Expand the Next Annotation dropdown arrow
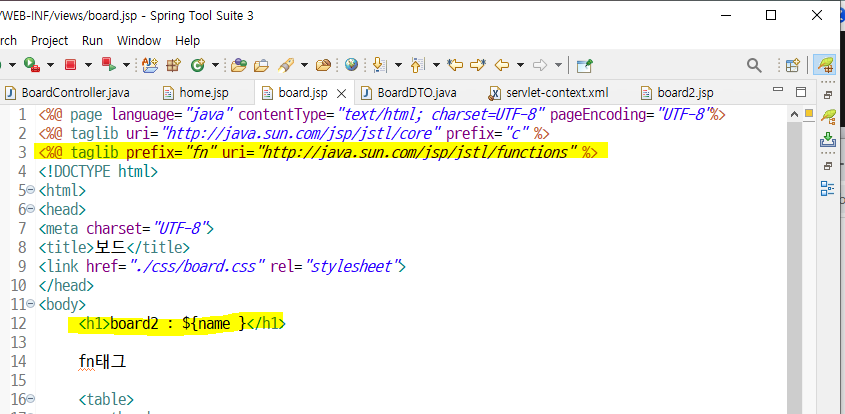Screen dimensions: 845x414 click(x=398, y=65)
